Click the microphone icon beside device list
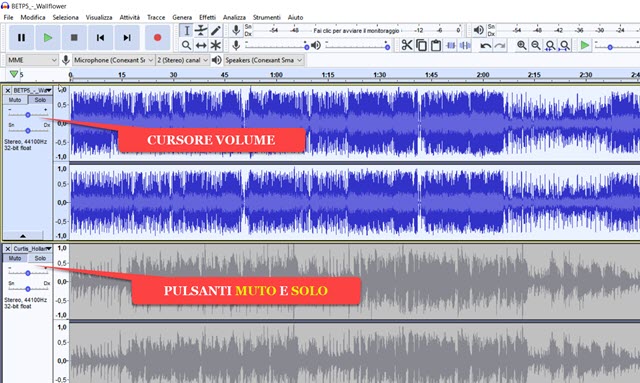This screenshot has width=640, height=383. pyautogui.click(x=65, y=60)
